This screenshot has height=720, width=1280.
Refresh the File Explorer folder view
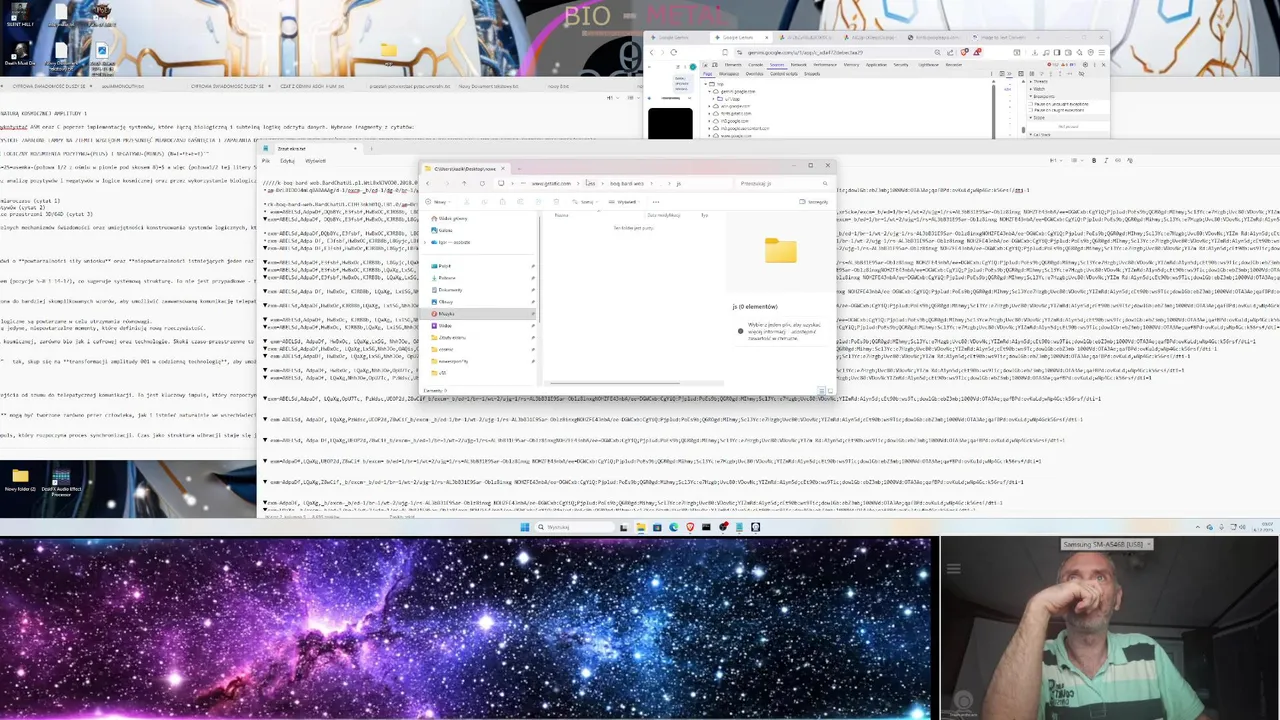482,184
